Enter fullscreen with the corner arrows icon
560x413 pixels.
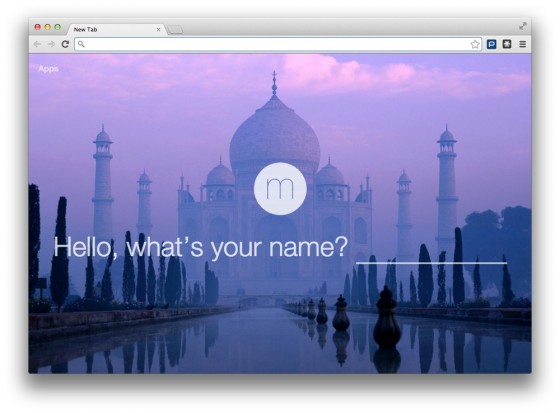522,26
